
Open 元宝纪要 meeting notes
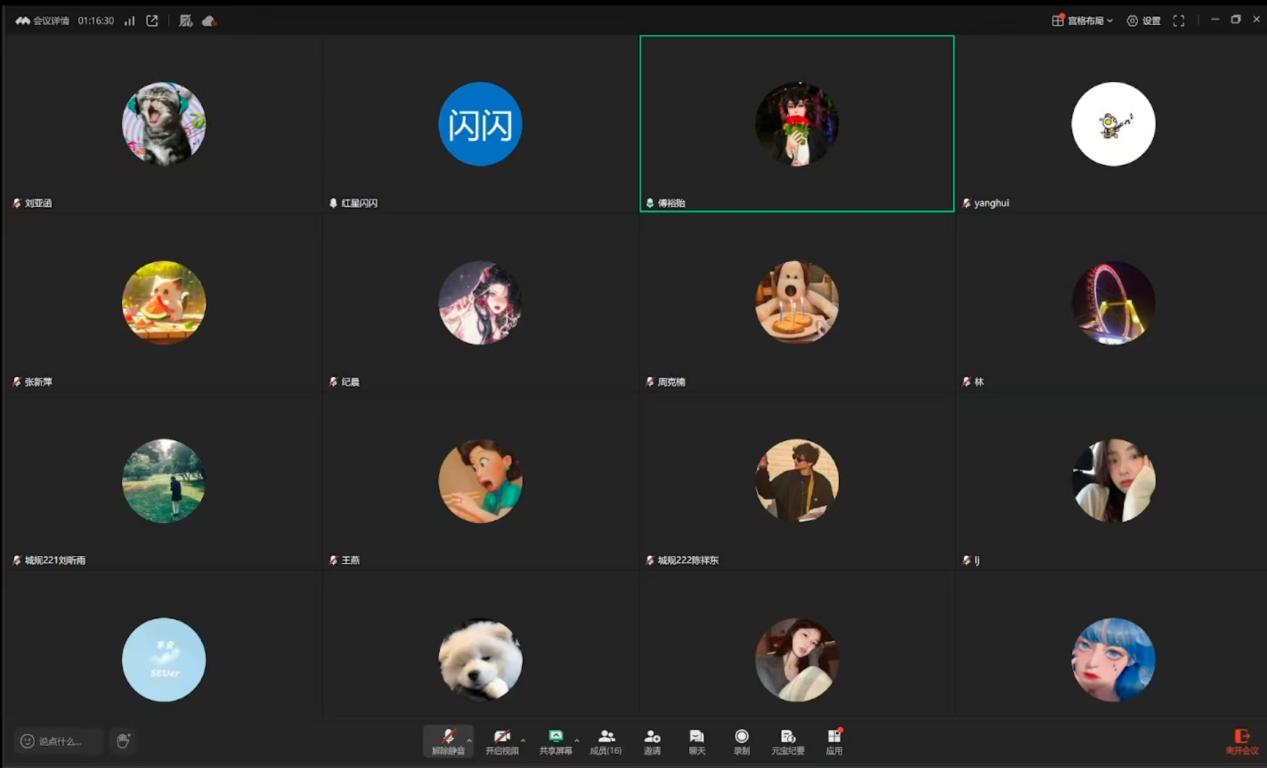(788, 740)
